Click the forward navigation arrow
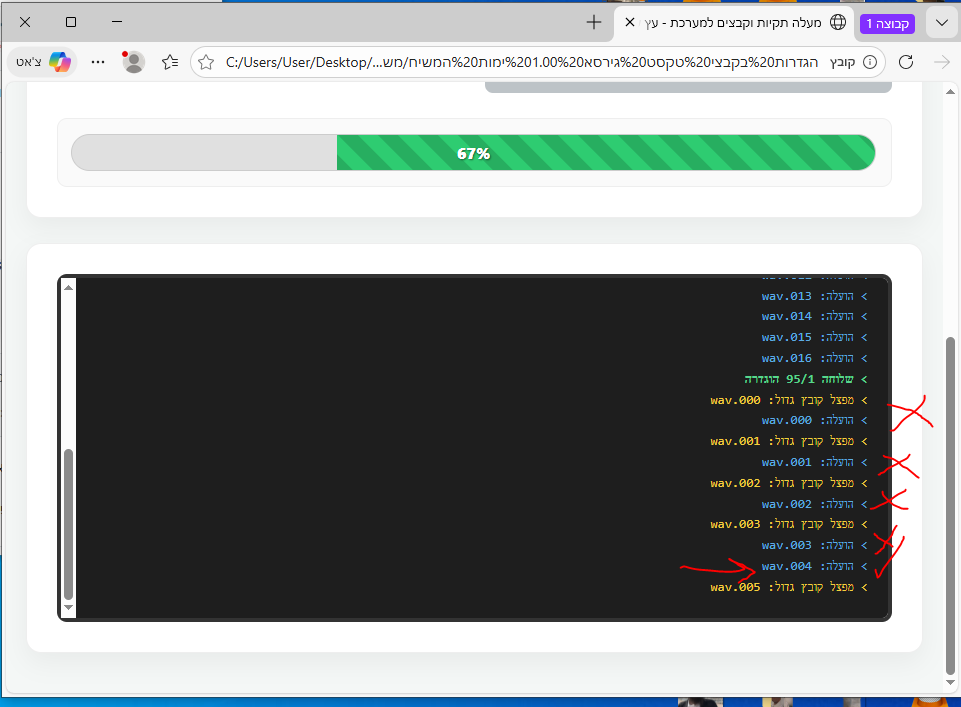Viewport: 961px width, 707px height. 941,62
